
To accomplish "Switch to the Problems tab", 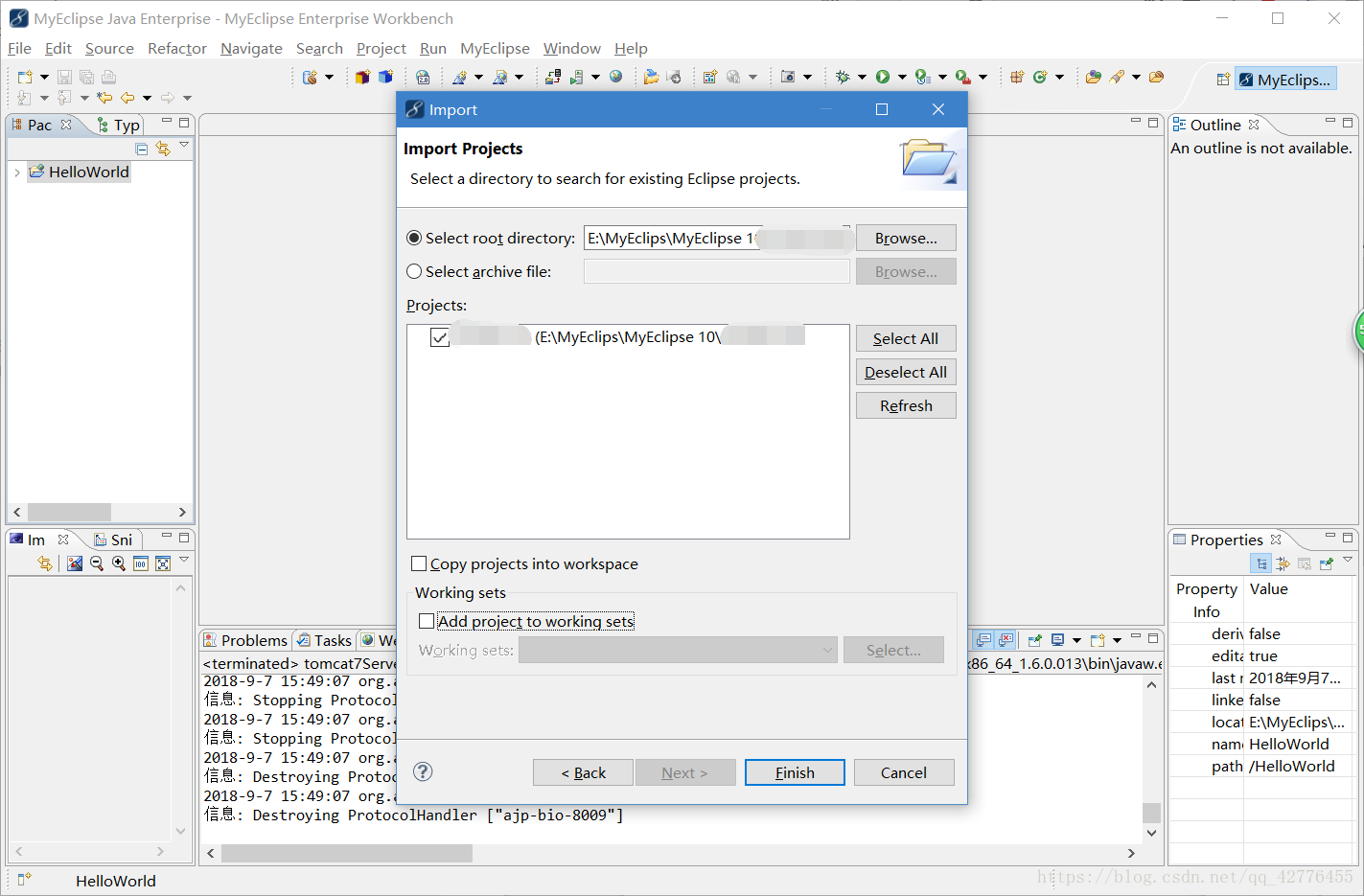I will (245, 640).
